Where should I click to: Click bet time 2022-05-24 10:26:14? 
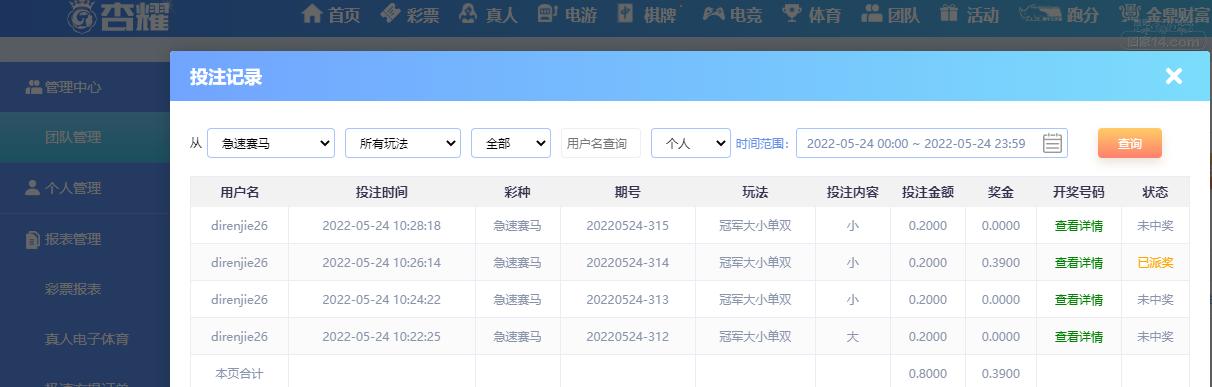pos(382,263)
